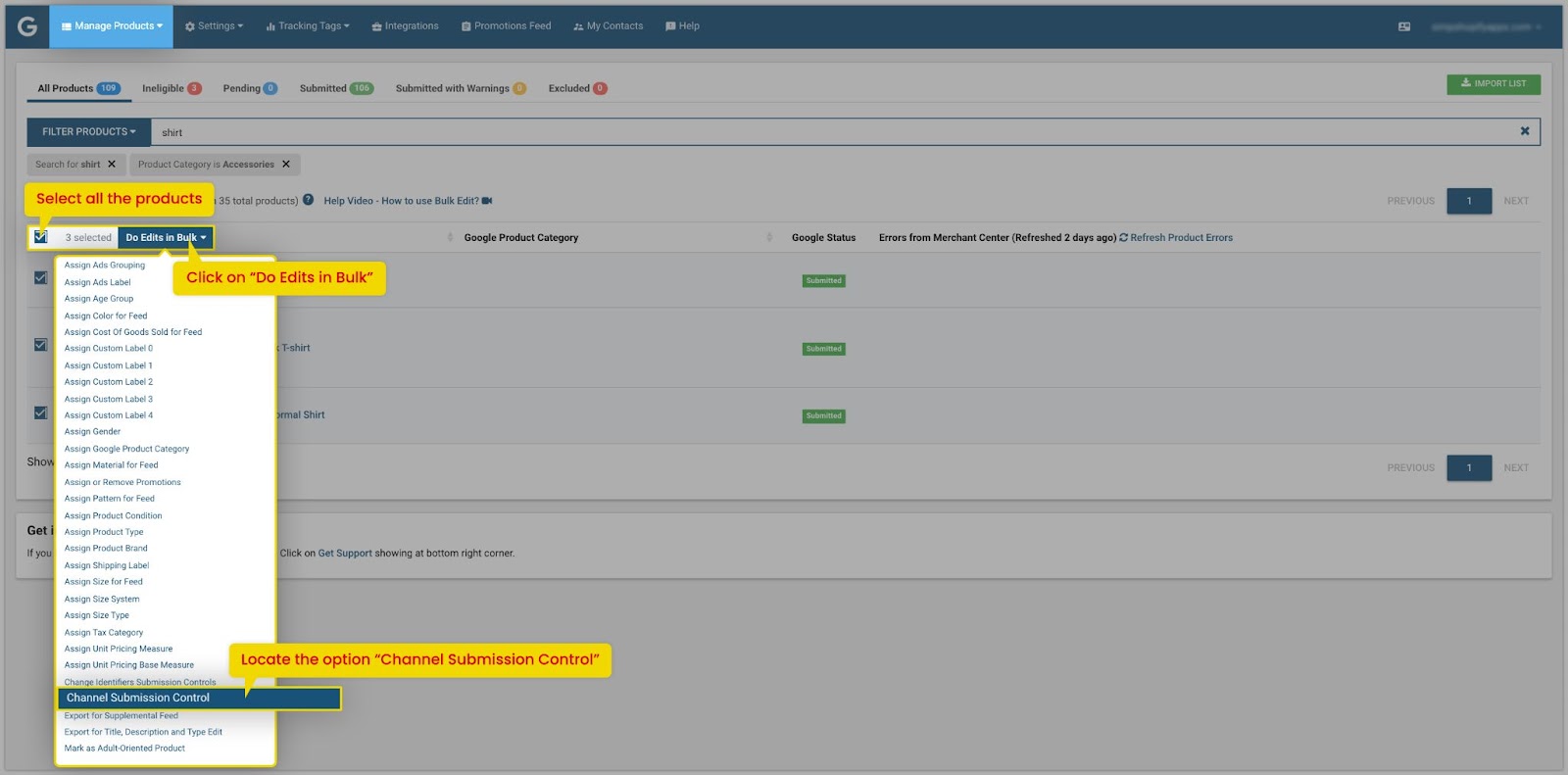Image resolution: width=1568 pixels, height=775 pixels.
Task: Go to Integrations
Action: (x=405, y=26)
